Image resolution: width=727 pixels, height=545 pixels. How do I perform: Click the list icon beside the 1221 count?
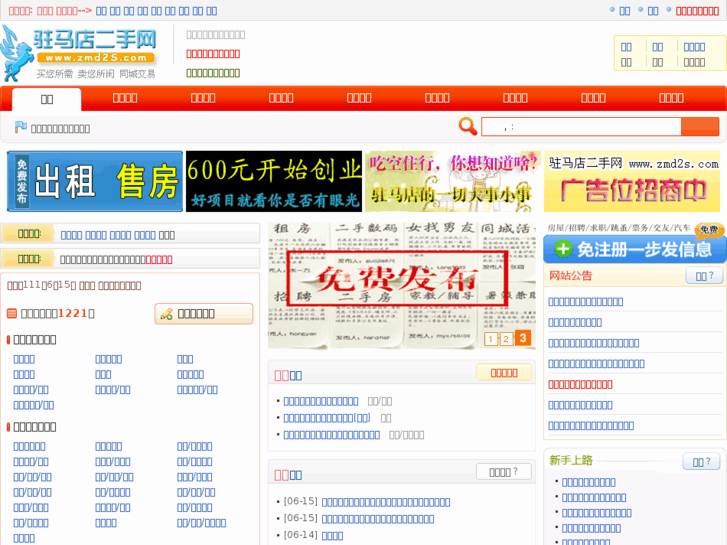[x=12, y=314]
